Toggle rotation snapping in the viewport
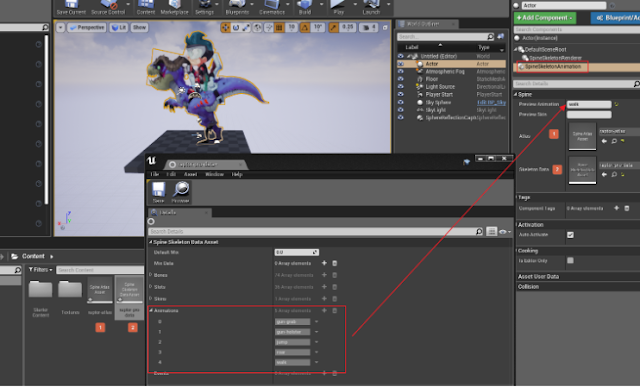The width and height of the screenshot is (640, 387). [x=305, y=27]
